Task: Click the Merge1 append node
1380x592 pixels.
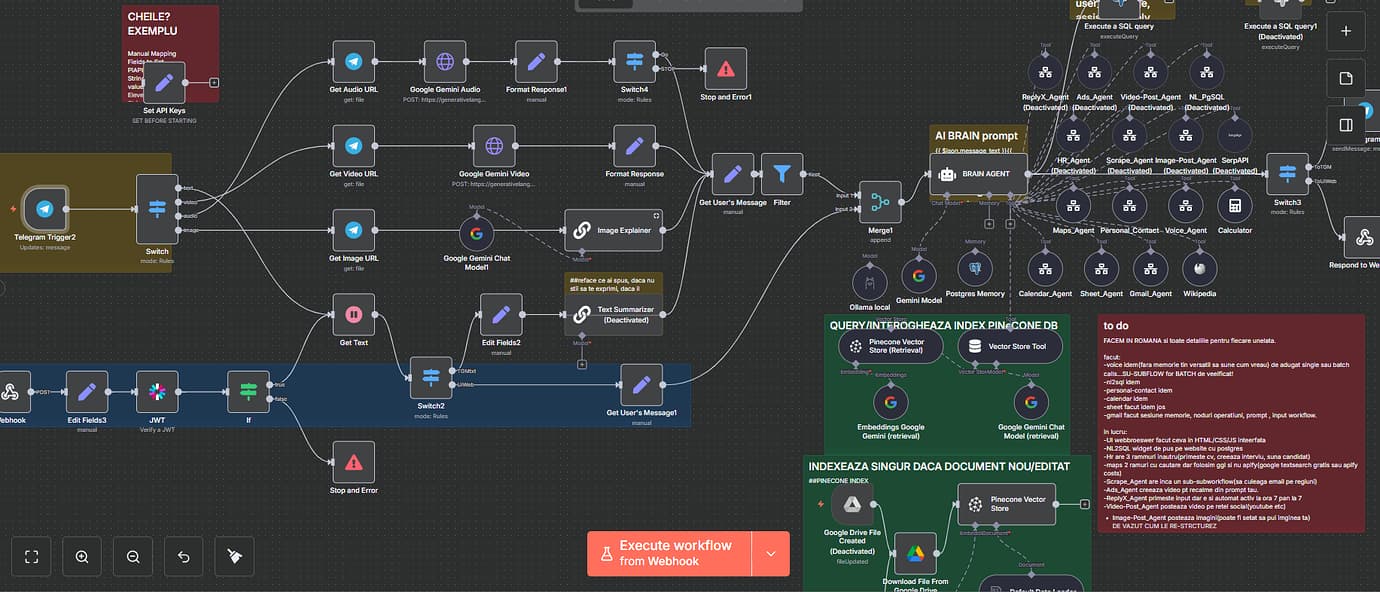Action: 879,202
